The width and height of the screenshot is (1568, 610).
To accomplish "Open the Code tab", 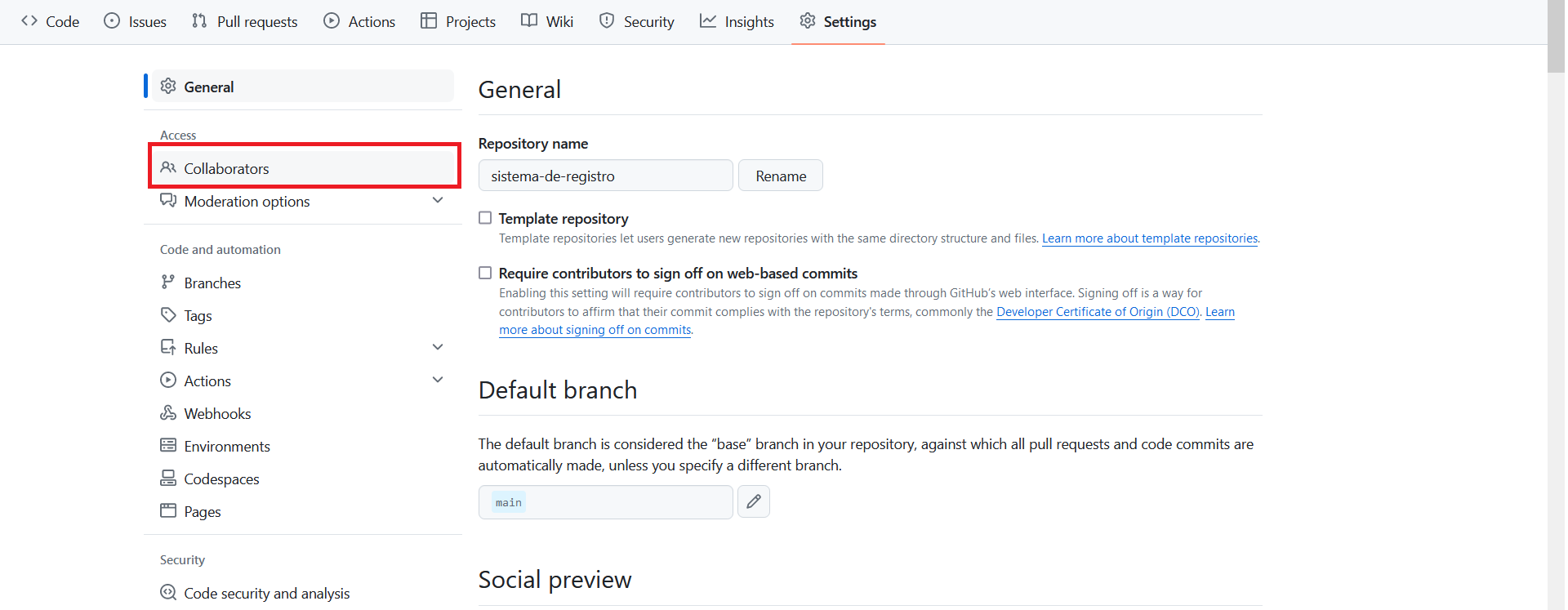I will point(51,21).
